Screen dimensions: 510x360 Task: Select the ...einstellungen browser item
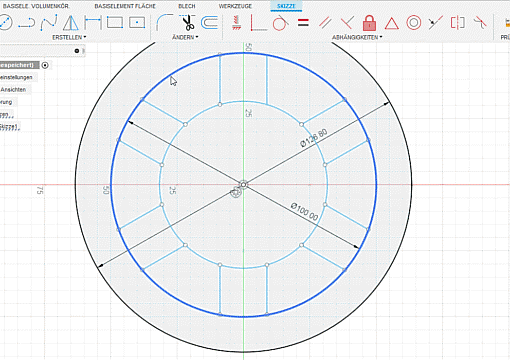point(16,77)
